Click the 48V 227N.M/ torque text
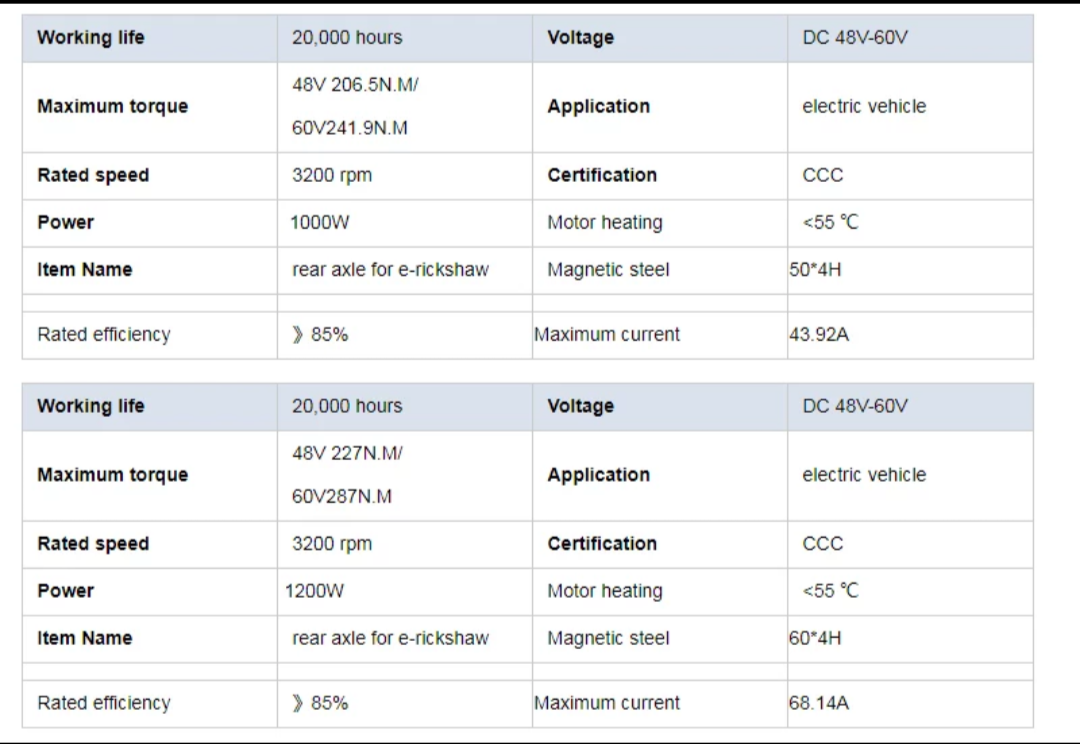 [347, 453]
